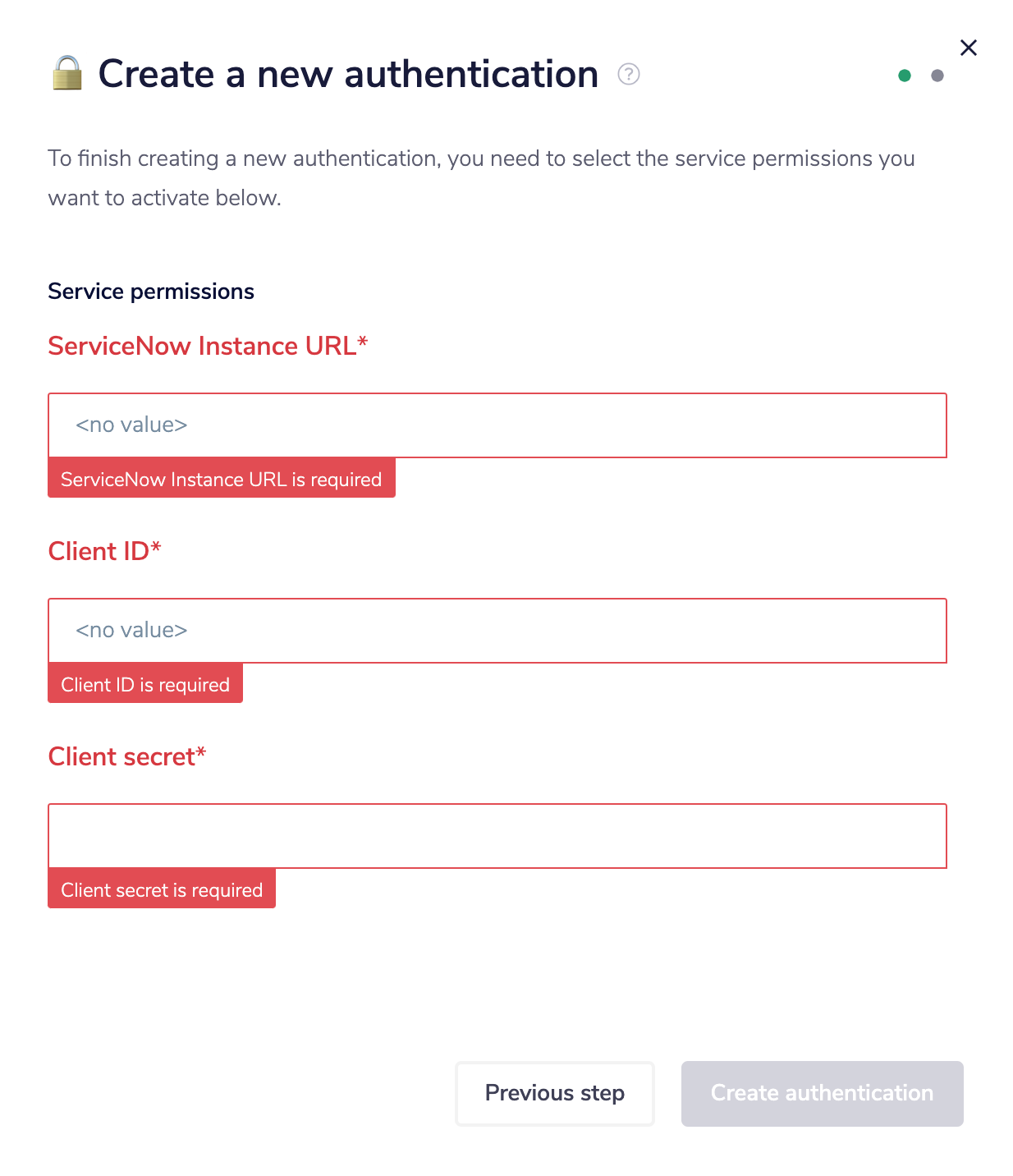Click the ServiceNow Instance URL is required badge
Image resolution: width=1013 pixels, height=1176 pixels.
222,478
